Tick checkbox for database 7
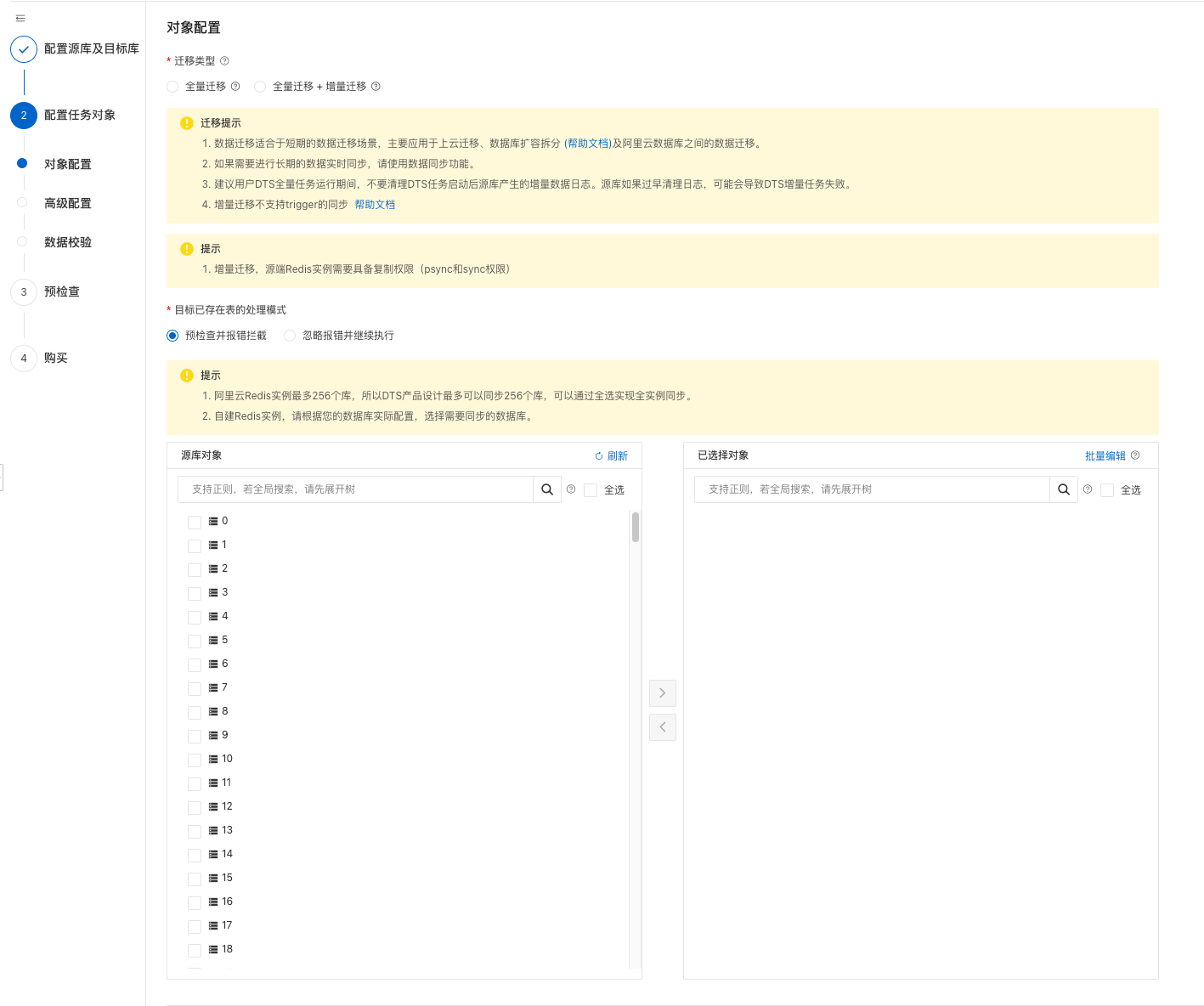1204x1006 pixels. pyautogui.click(x=195, y=688)
